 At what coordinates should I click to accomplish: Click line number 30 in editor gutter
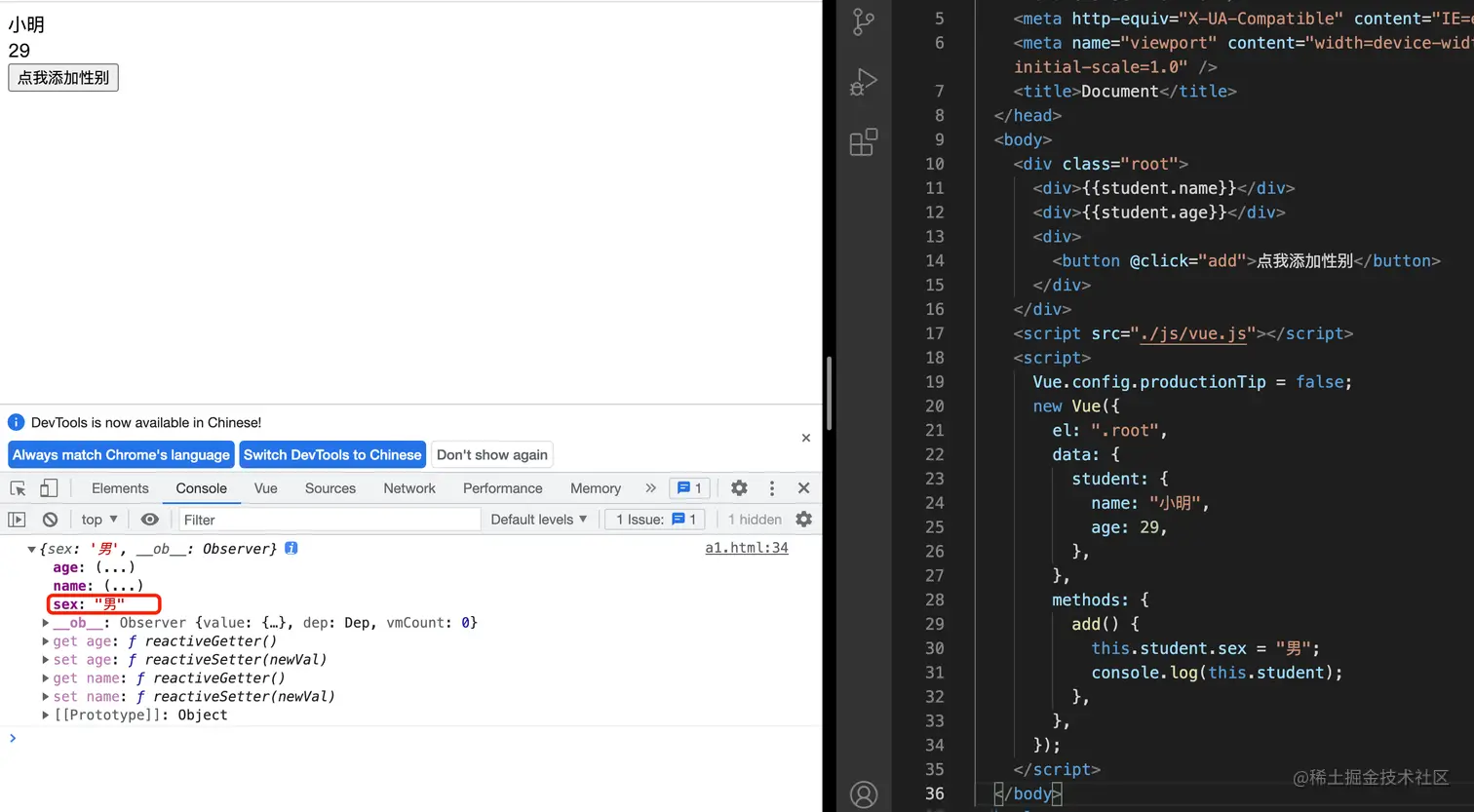(935, 648)
